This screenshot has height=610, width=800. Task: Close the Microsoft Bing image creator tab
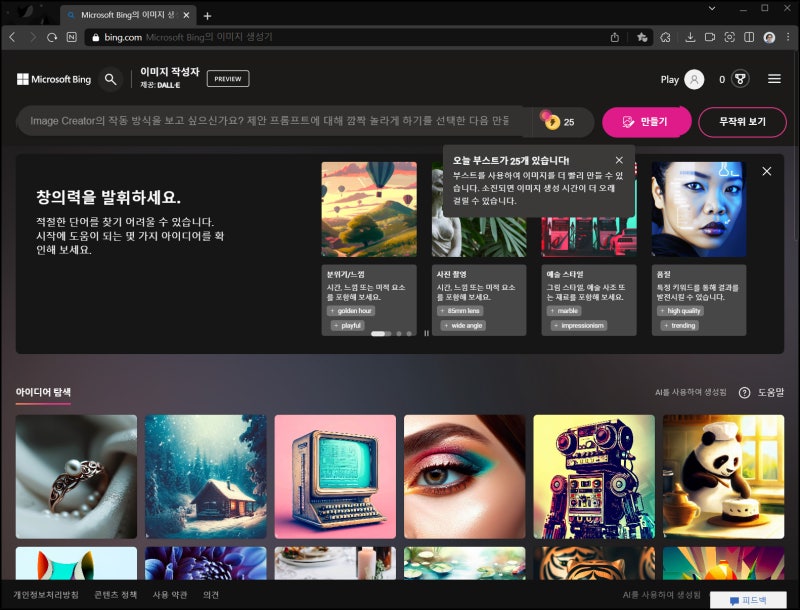point(186,15)
